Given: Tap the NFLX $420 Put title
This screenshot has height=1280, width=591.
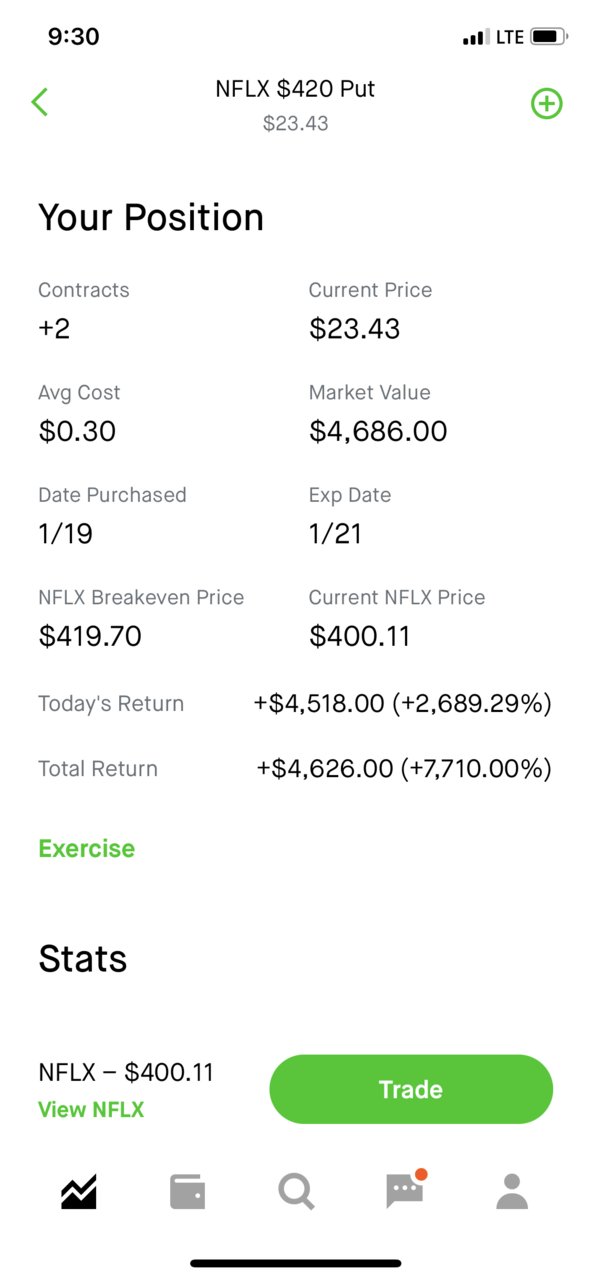Looking at the screenshot, I should pyautogui.click(x=295, y=89).
